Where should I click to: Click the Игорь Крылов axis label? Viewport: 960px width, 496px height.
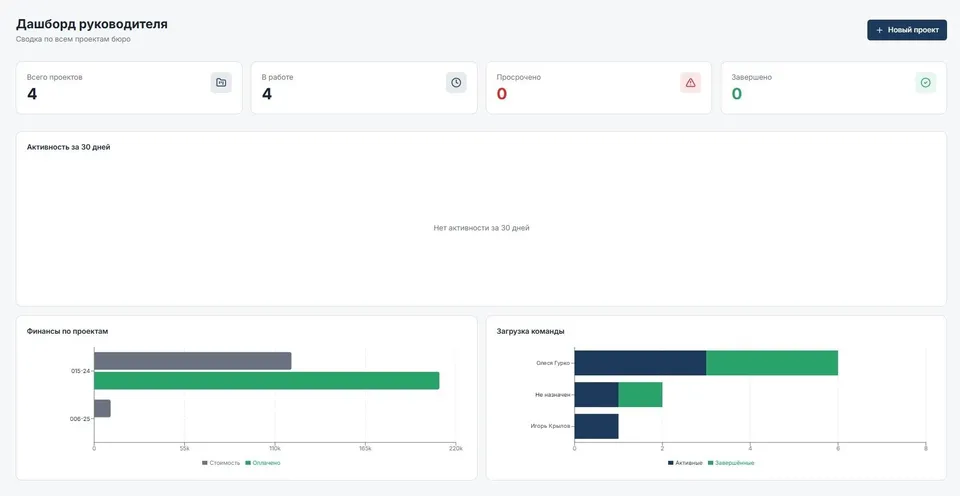[550, 426]
